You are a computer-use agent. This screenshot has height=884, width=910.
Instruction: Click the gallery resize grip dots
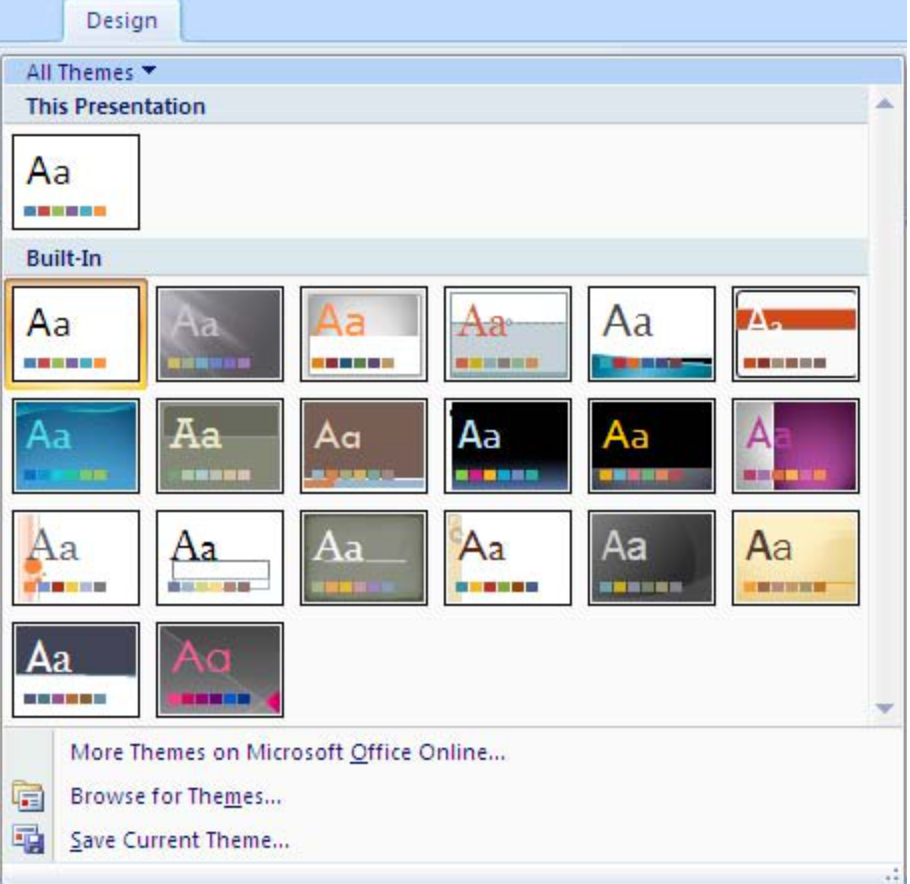(x=894, y=874)
